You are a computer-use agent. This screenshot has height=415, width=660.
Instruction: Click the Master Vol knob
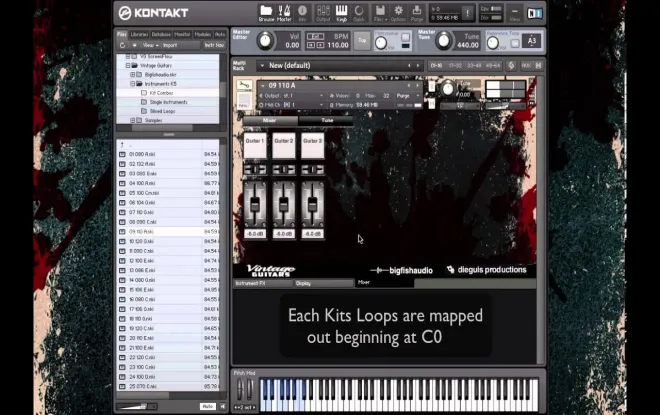coord(265,41)
